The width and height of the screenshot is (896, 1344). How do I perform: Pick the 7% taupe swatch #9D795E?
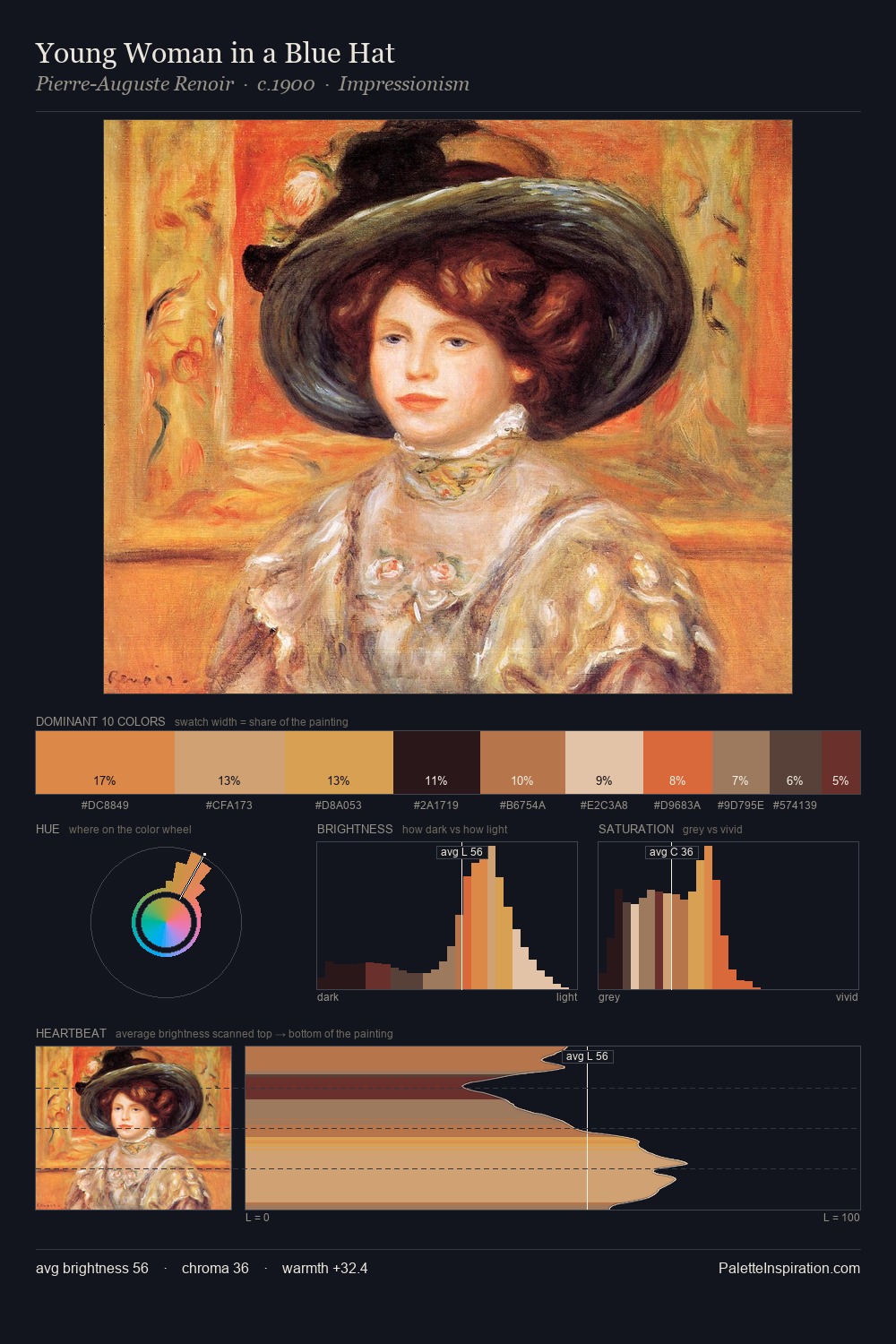pos(741,762)
